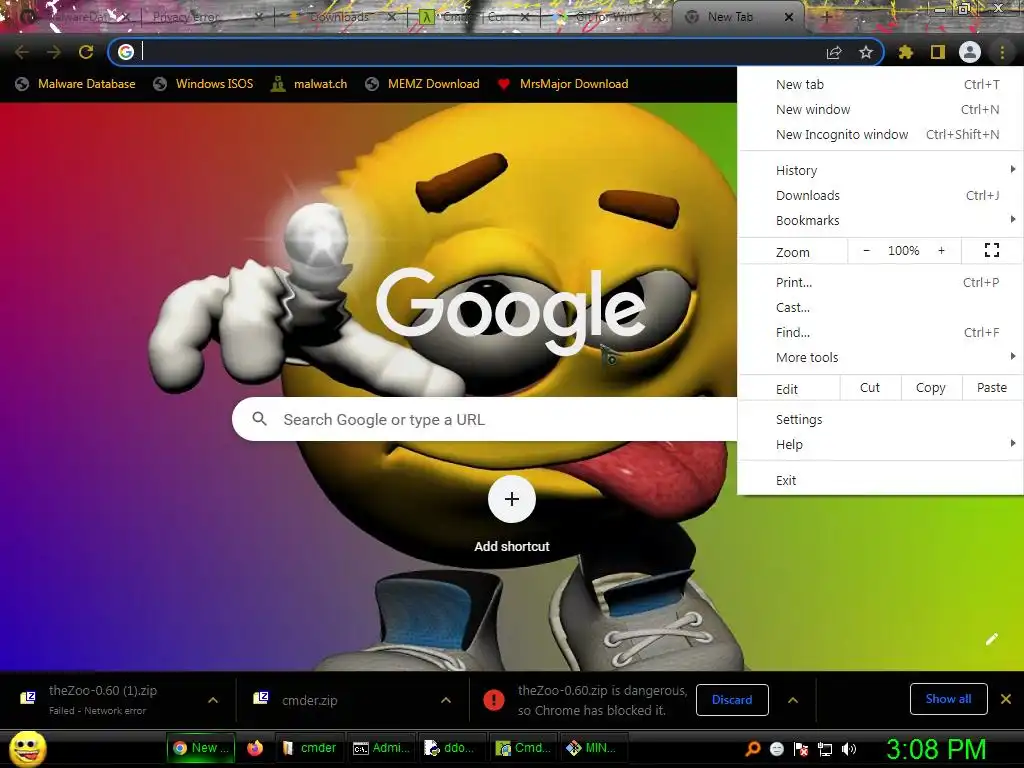Open a New Incognito window
The height and width of the screenshot is (768, 1024).
point(881,134)
